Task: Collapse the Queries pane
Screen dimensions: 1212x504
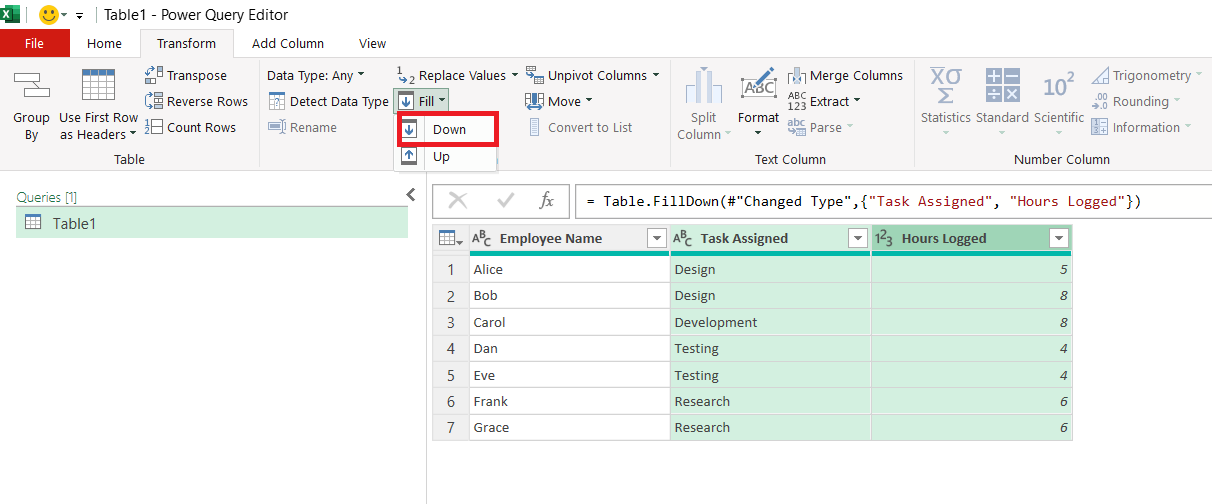Action: 410,195
